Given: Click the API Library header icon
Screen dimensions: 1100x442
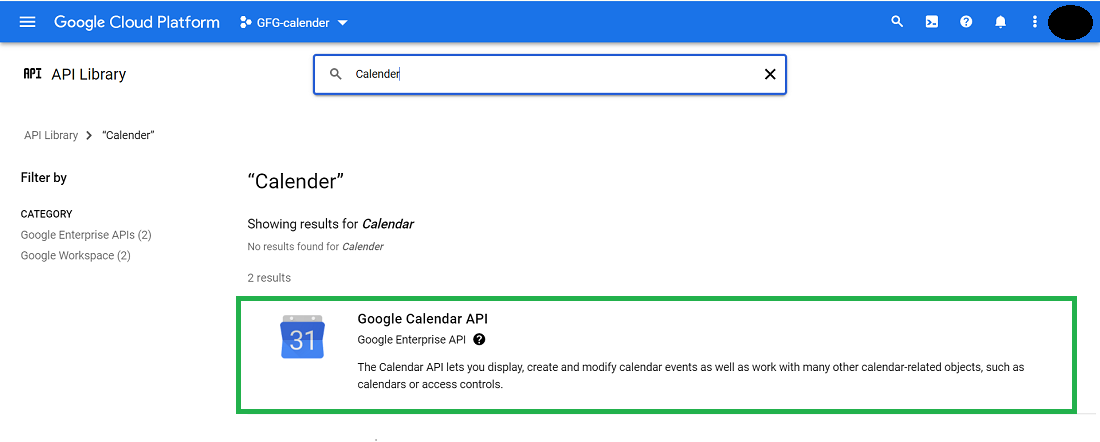Looking at the screenshot, I should [32, 74].
